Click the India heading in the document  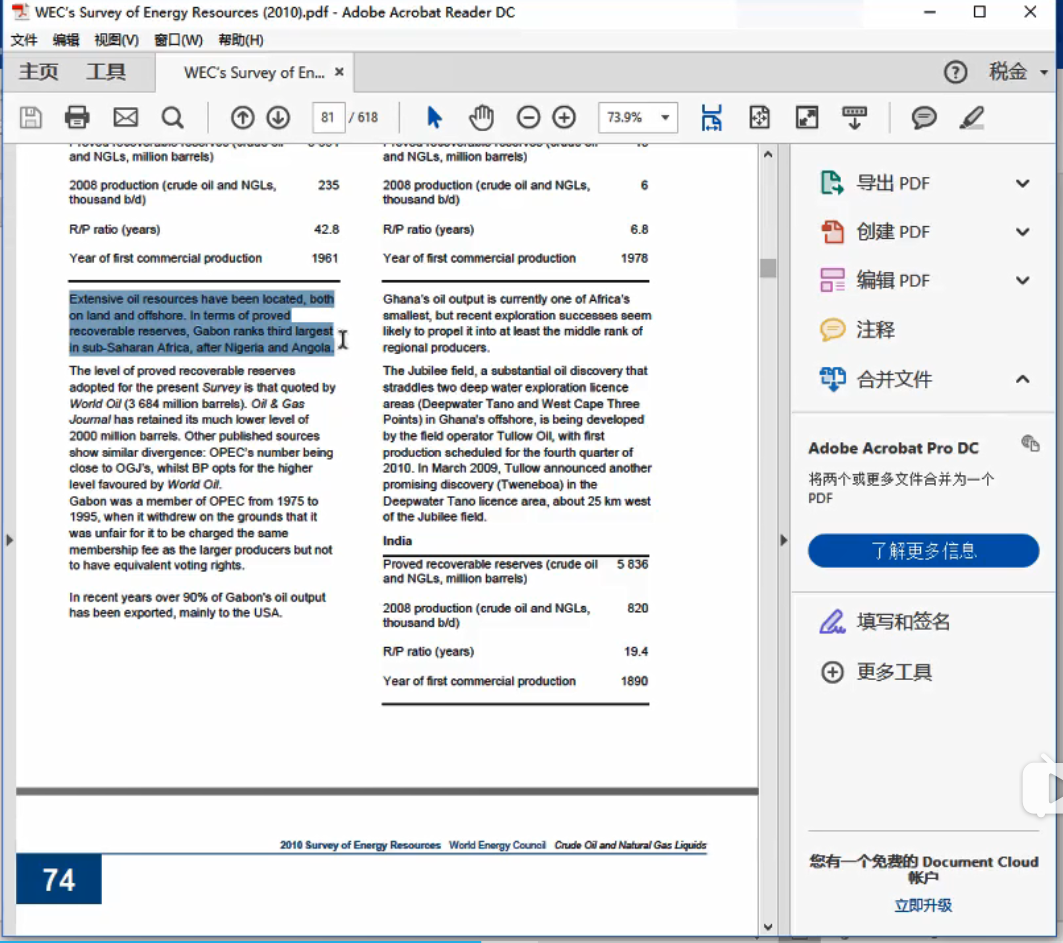pos(397,541)
